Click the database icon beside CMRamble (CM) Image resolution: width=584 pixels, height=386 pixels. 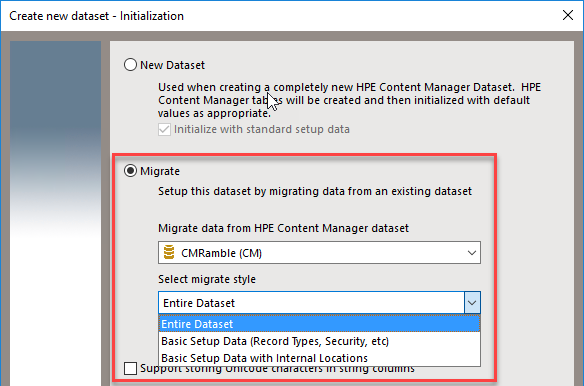169,252
